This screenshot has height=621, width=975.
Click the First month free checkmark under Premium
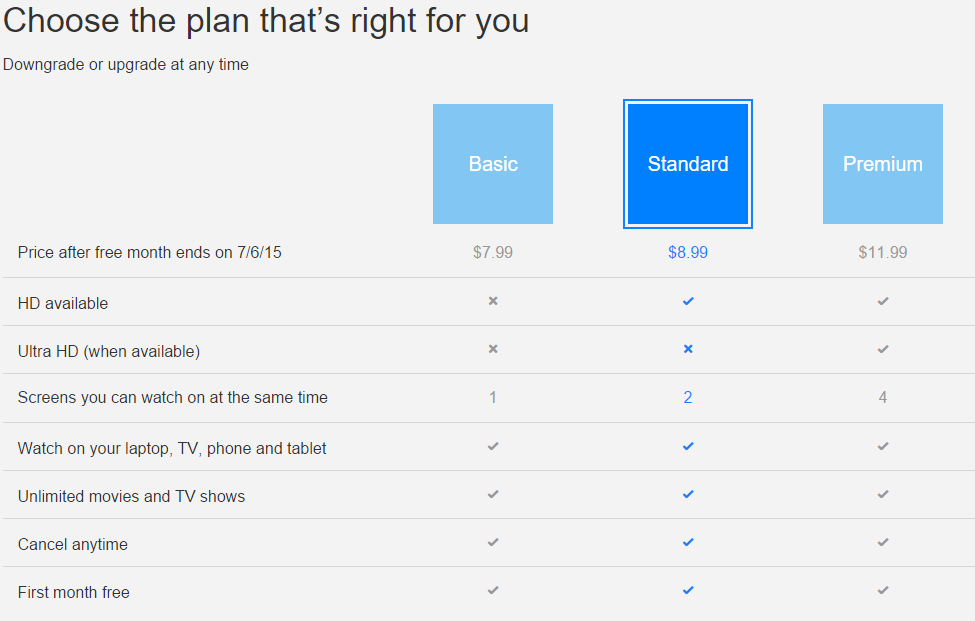(883, 590)
